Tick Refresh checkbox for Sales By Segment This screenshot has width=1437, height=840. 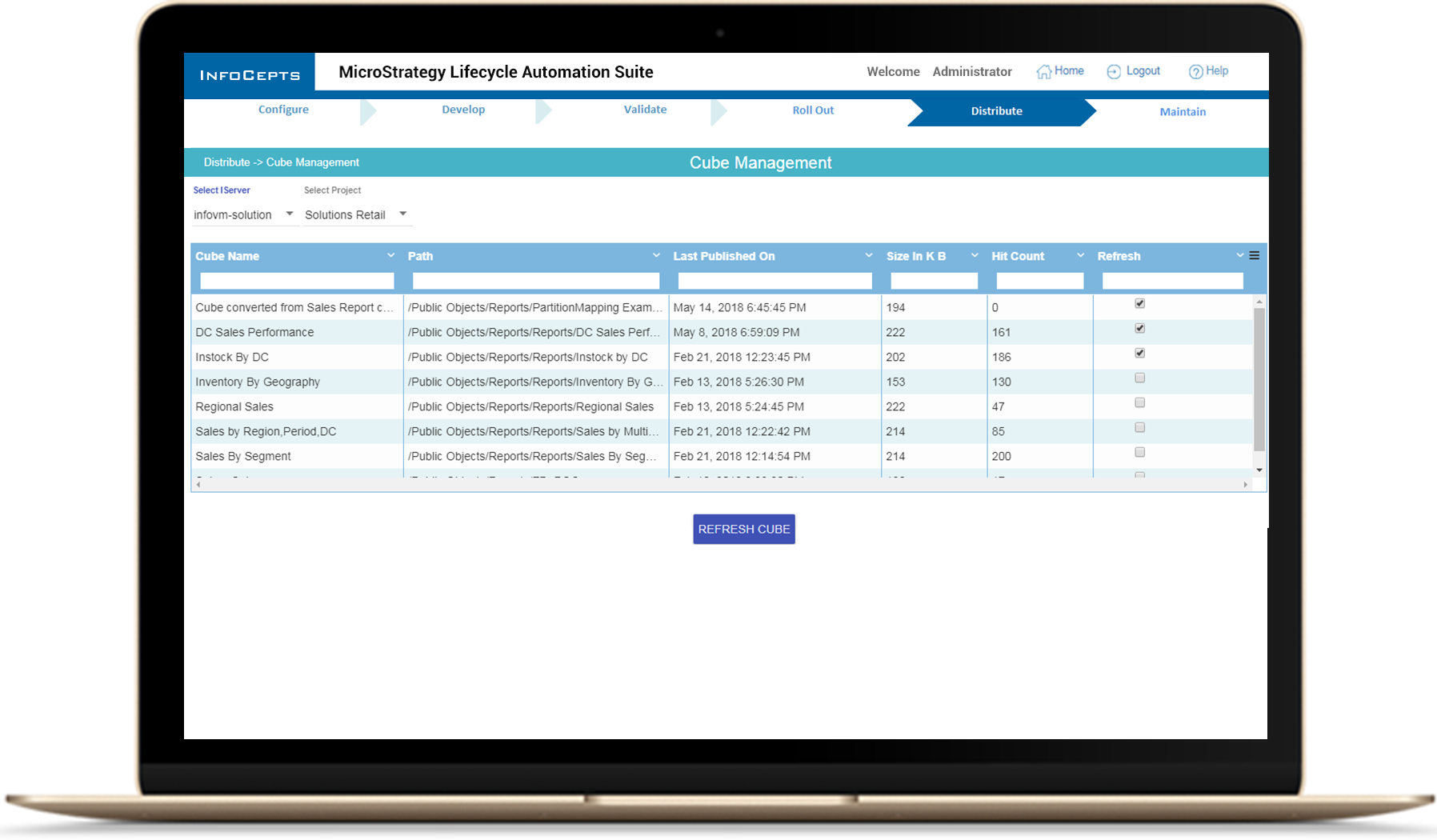click(1139, 453)
